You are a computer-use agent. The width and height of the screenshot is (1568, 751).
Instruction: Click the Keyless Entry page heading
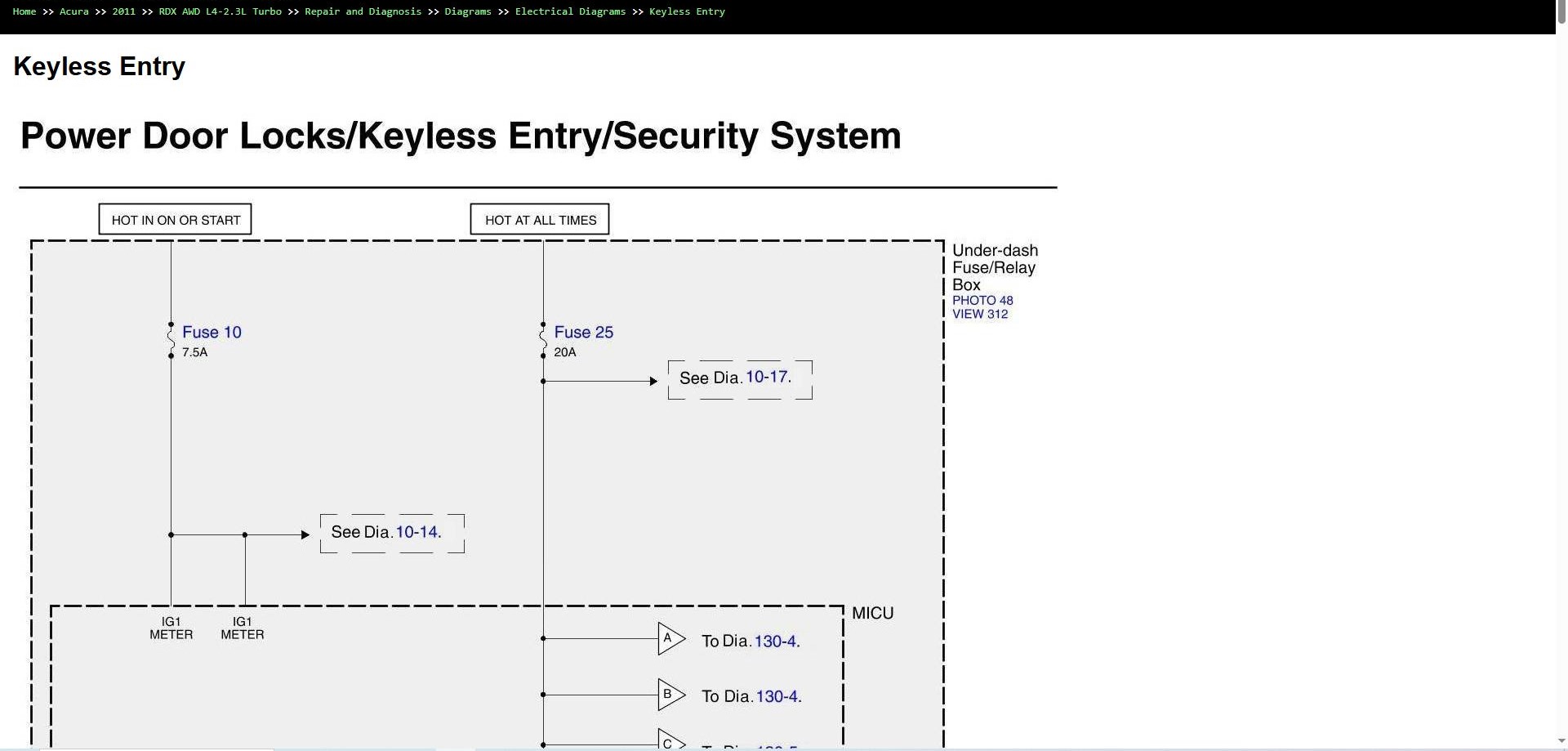pyautogui.click(x=100, y=66)
